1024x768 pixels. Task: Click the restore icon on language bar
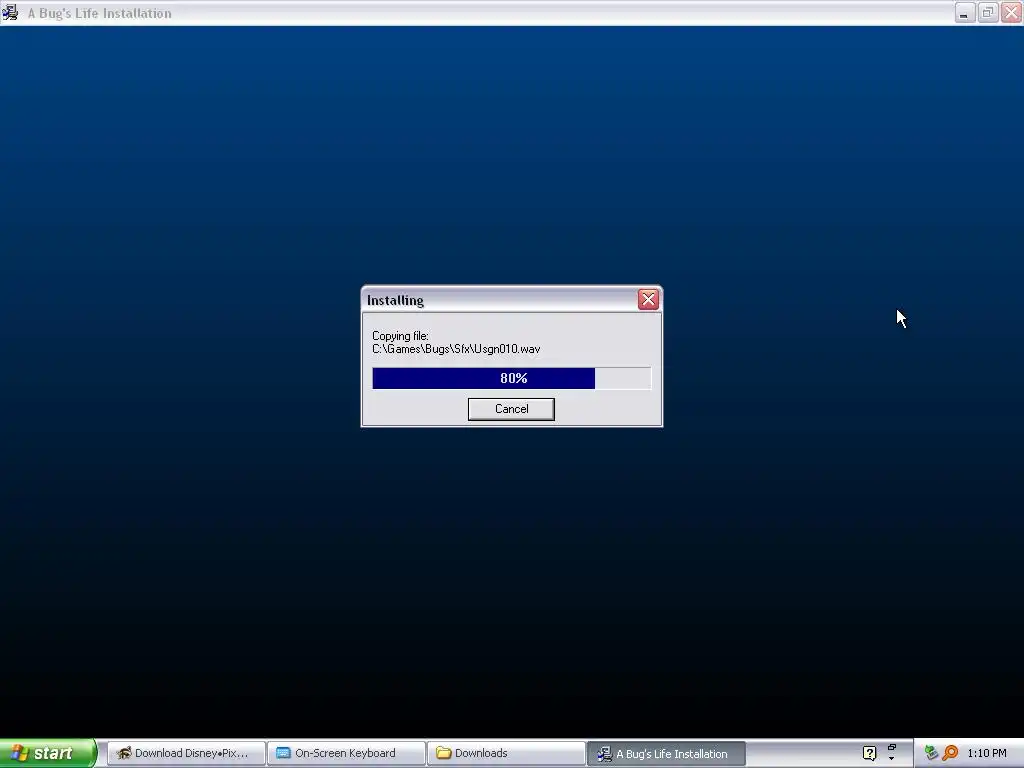[891, 747]
